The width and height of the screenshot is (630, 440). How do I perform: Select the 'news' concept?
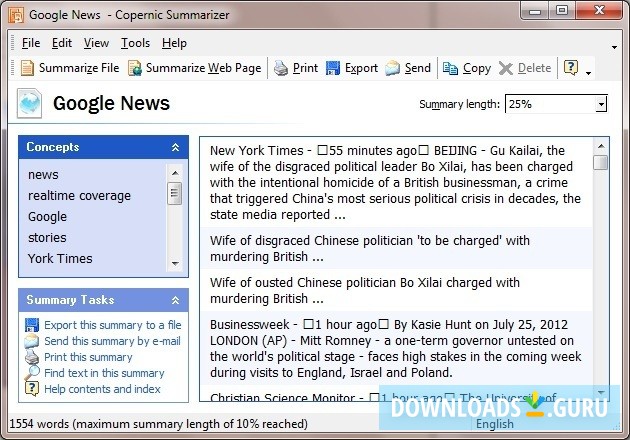[43, 175]
